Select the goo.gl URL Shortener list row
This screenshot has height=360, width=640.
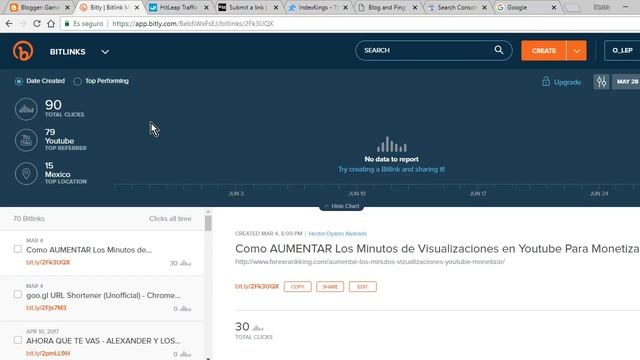(x=102, y=298)
